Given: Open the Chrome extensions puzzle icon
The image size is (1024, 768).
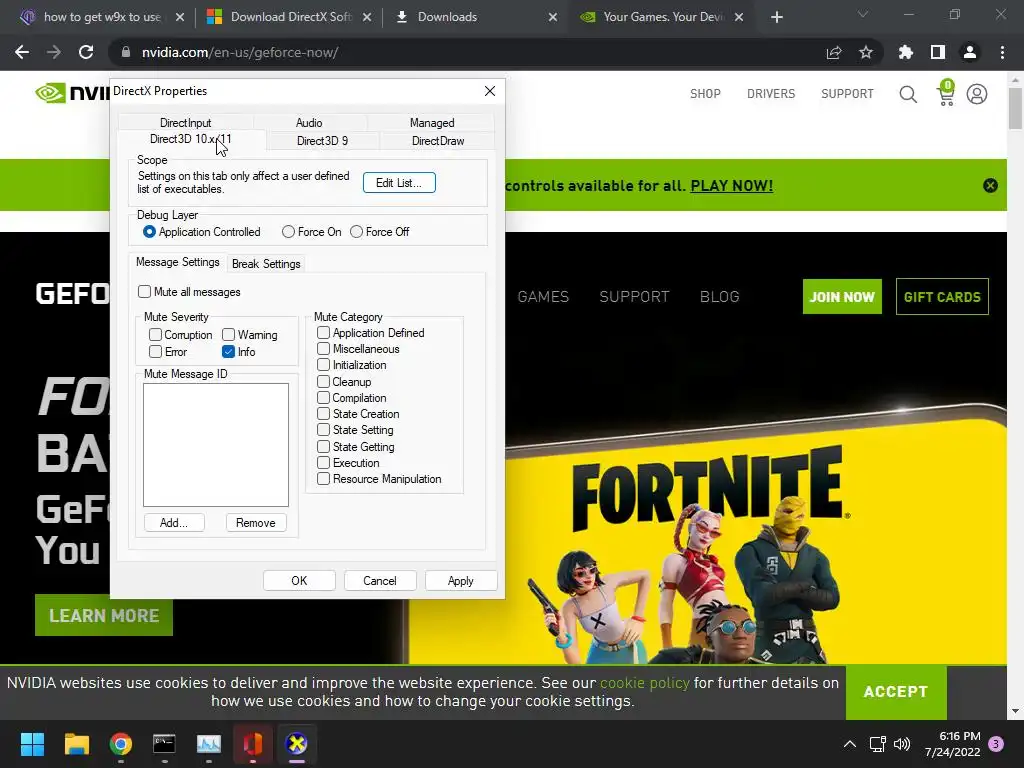Looking at the screenshot, I should 906,52.
